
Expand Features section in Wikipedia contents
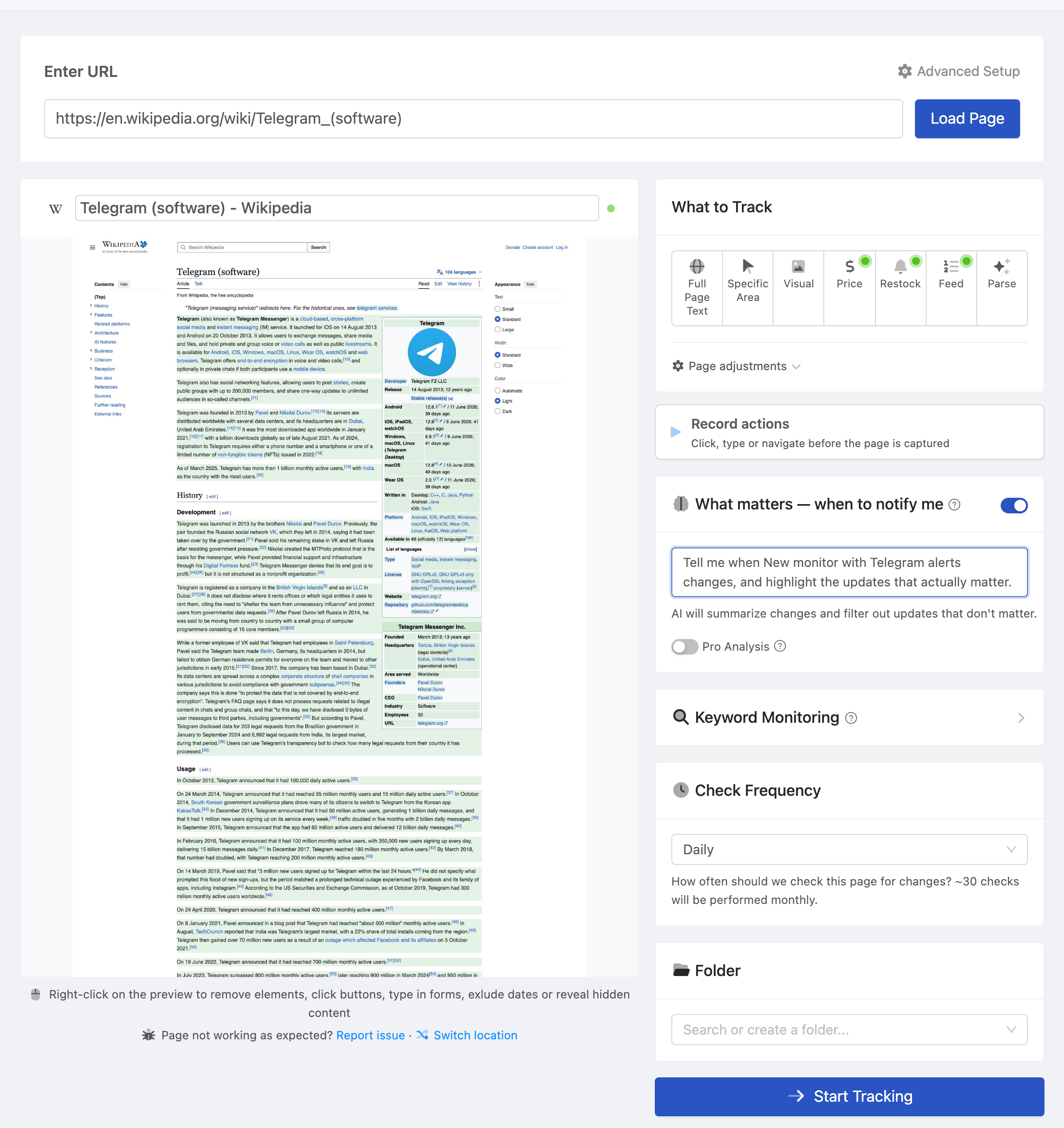pyautogui.click(x=91, y=315)
